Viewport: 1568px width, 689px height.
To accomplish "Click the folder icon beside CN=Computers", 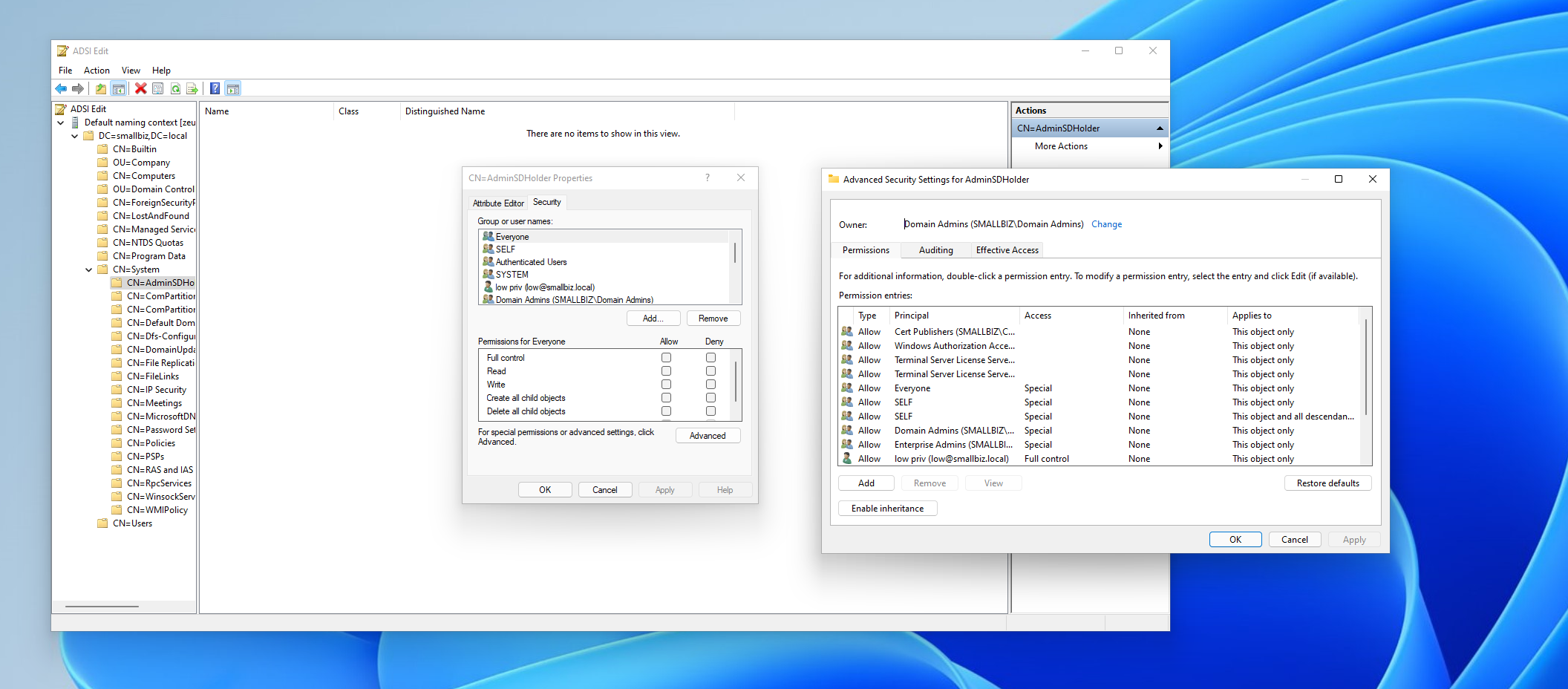I will (x=102, y=176).
